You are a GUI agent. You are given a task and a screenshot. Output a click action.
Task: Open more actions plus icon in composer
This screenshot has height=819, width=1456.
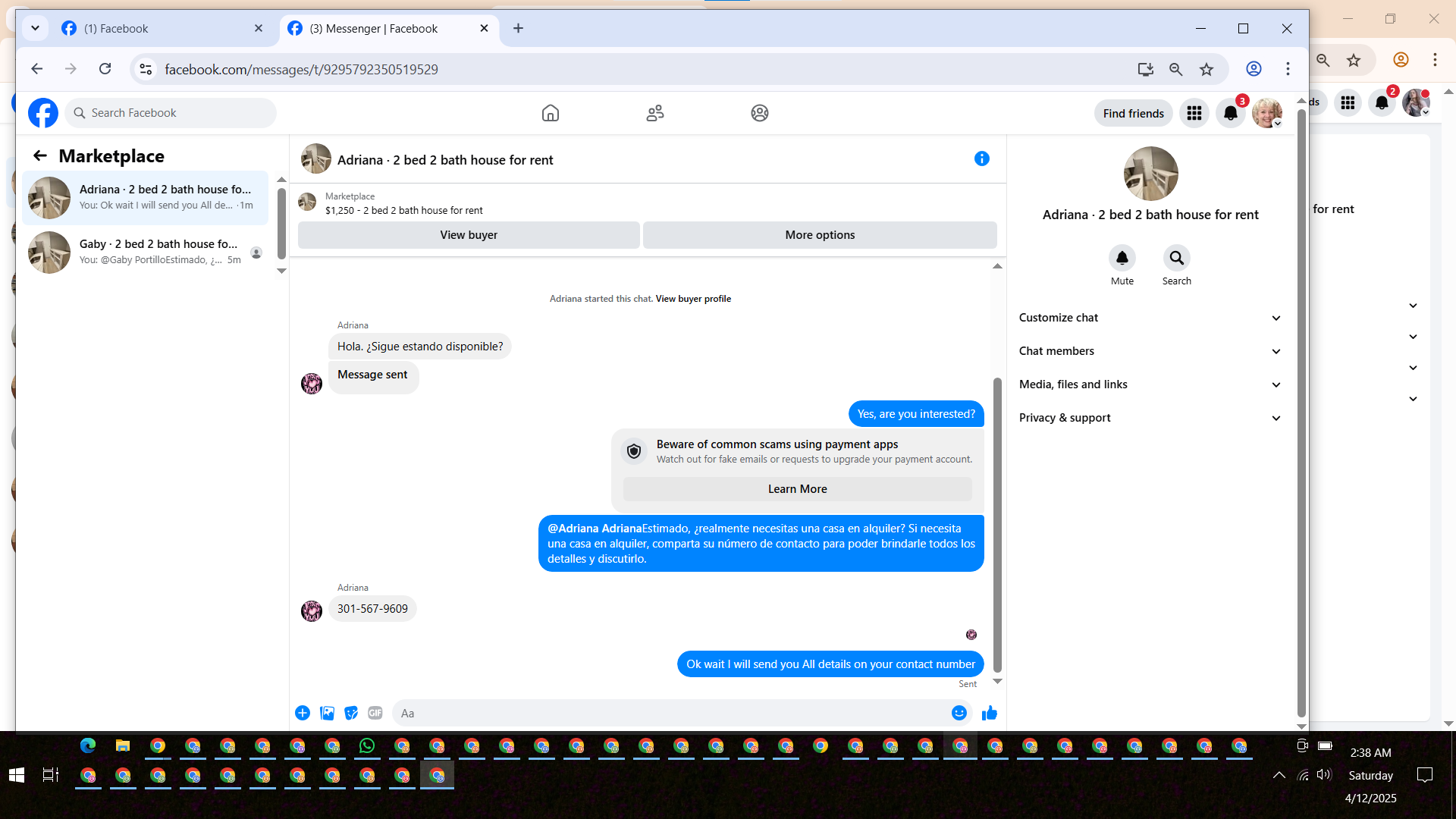(x=303, y=713)
